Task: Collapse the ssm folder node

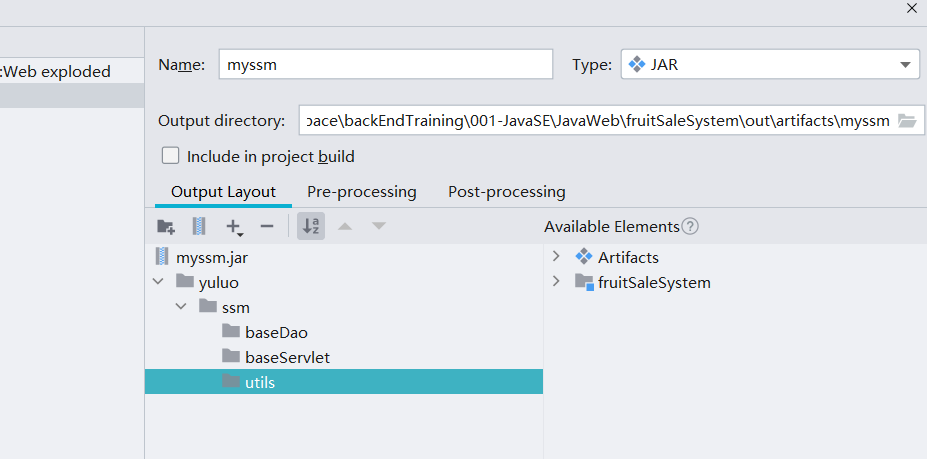Action: [x=181, y=307]
